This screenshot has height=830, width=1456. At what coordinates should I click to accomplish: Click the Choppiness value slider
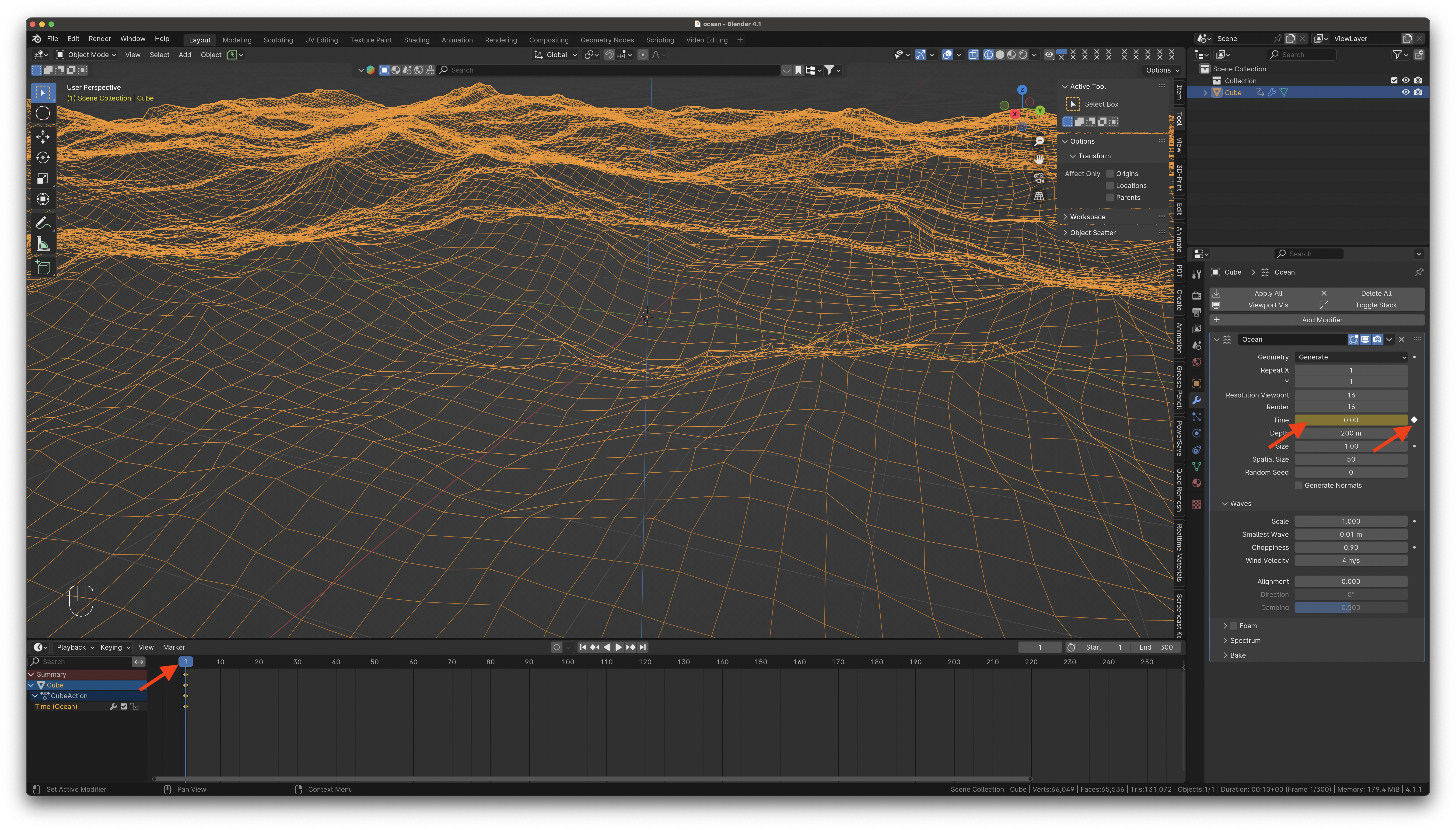pyautogui.click(x=1351, y=547)
